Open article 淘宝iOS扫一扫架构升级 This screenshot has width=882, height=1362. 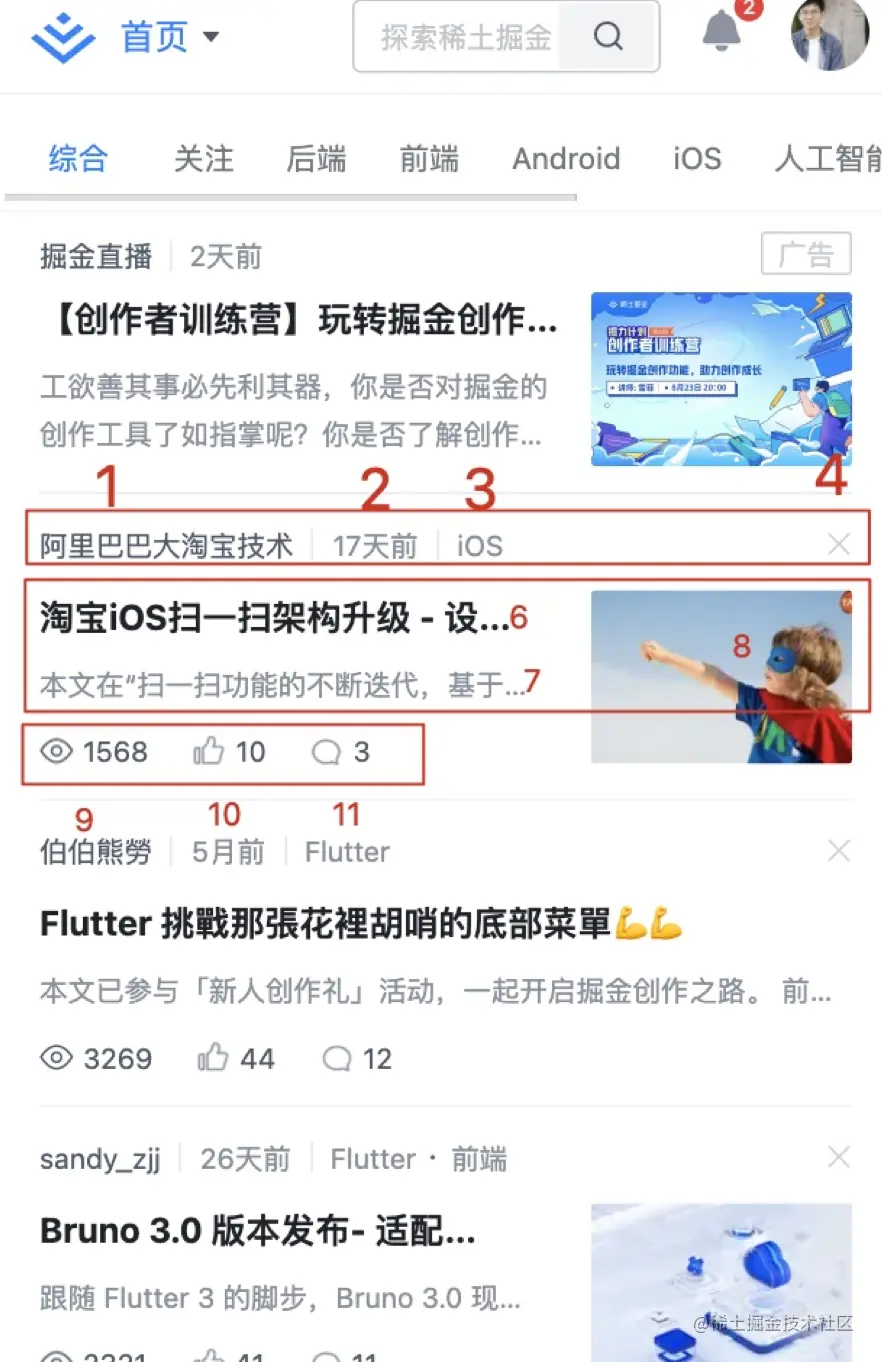pyautogui.click(x=275, y=618)
